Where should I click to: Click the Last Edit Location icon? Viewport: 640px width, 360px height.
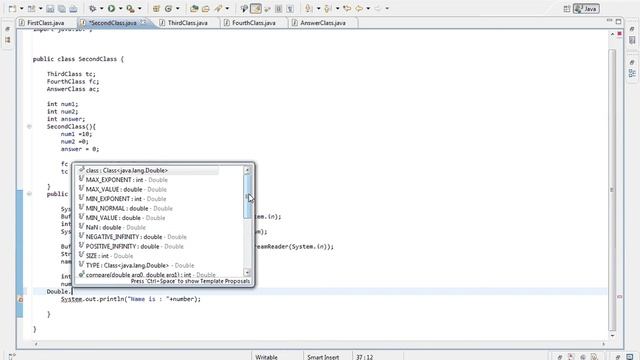pos(347,8)
